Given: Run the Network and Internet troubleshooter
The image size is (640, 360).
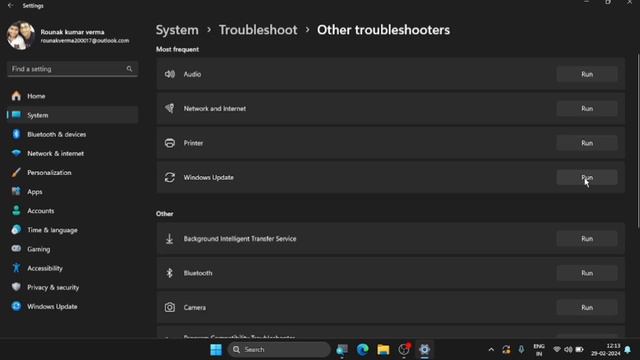Looking at the screenshot, I should pyautogui.click(x=587, y=109).
